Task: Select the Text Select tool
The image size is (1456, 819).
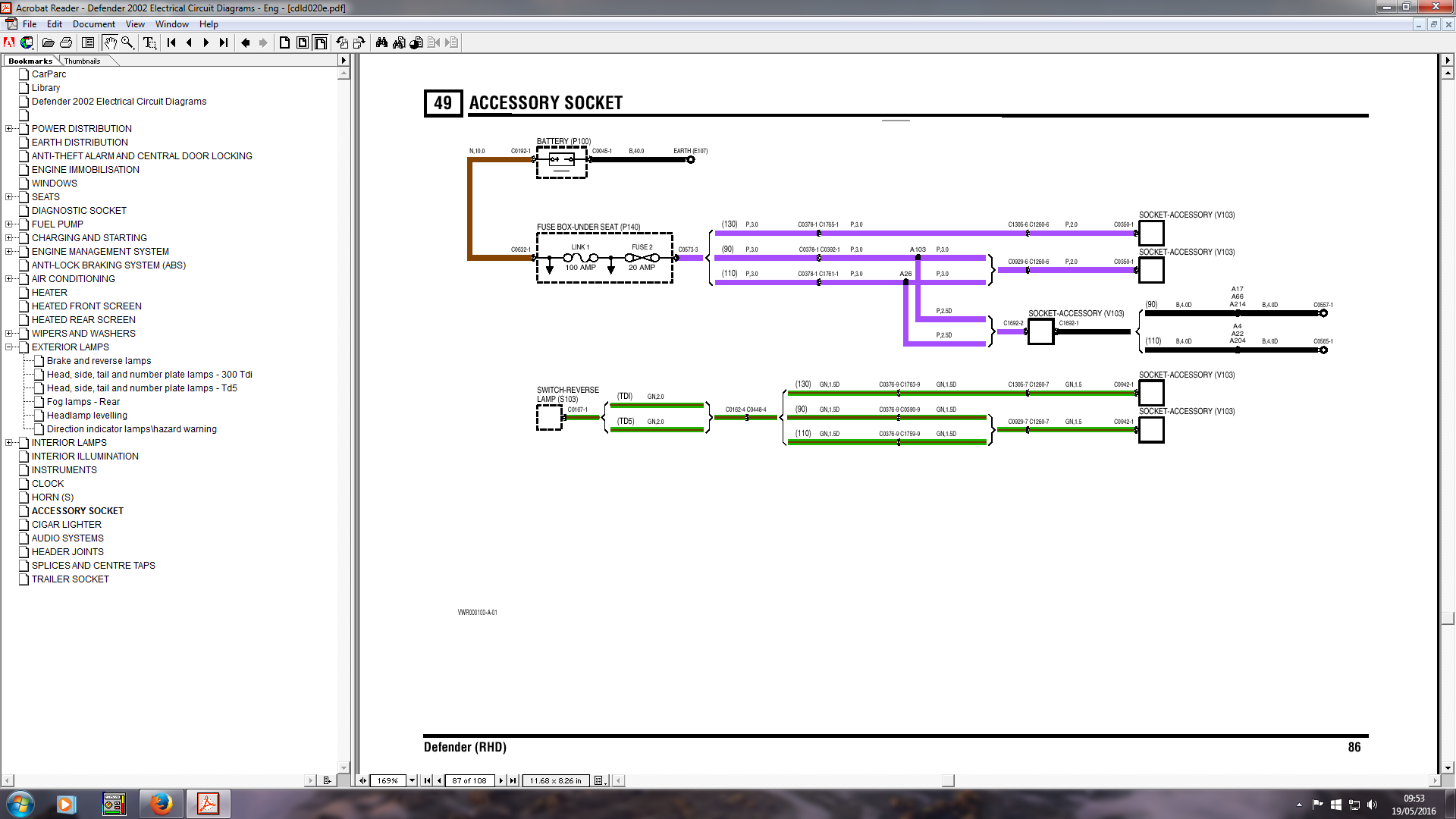Action: (x=149, y=42)
